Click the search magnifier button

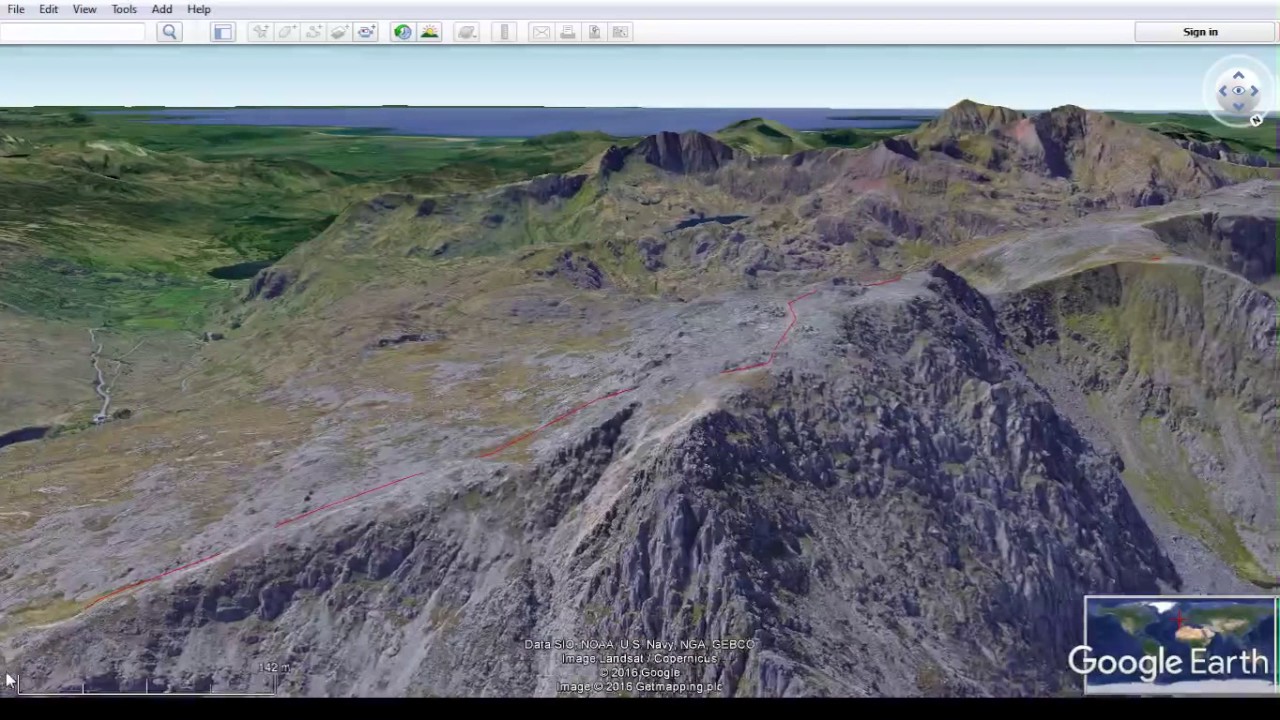point(169,32)
